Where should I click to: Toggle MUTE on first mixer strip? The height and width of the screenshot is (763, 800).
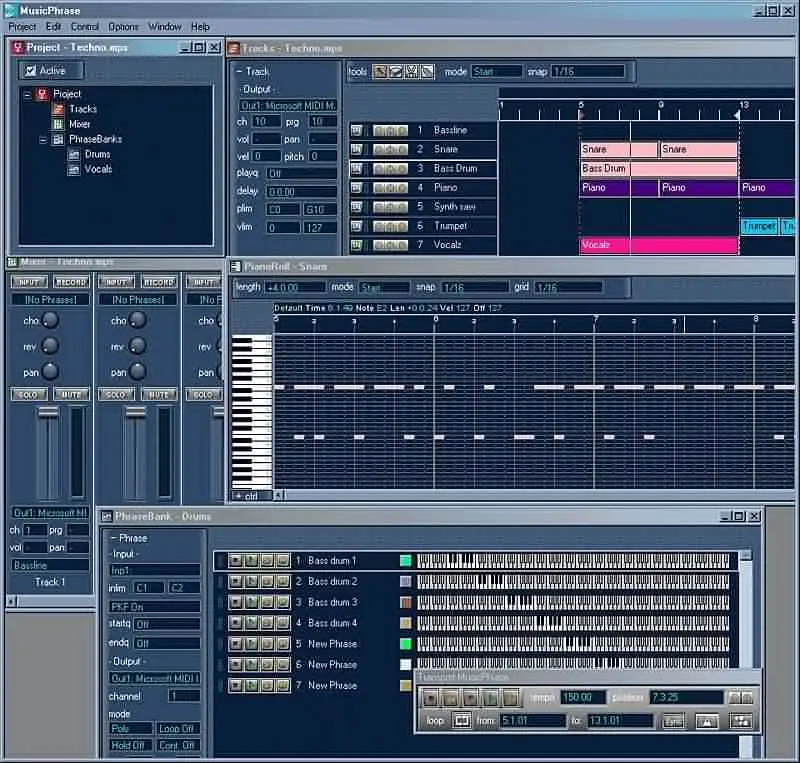pyautogui.click(x=71, y=395)
